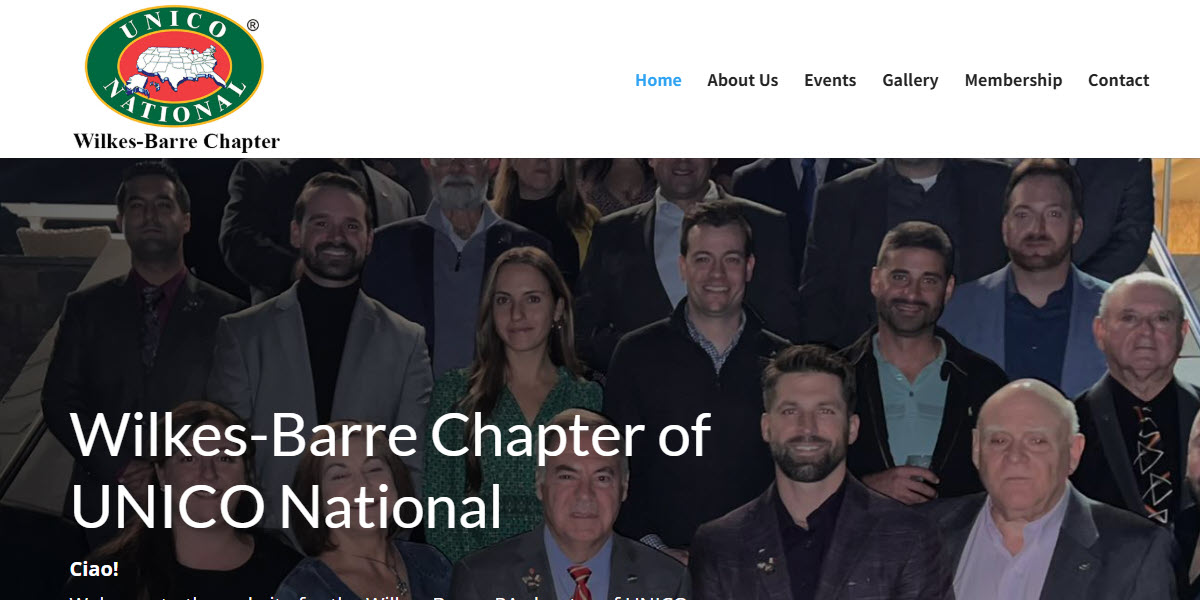
Task: Go to the Home page
Action: click(658, 80)
